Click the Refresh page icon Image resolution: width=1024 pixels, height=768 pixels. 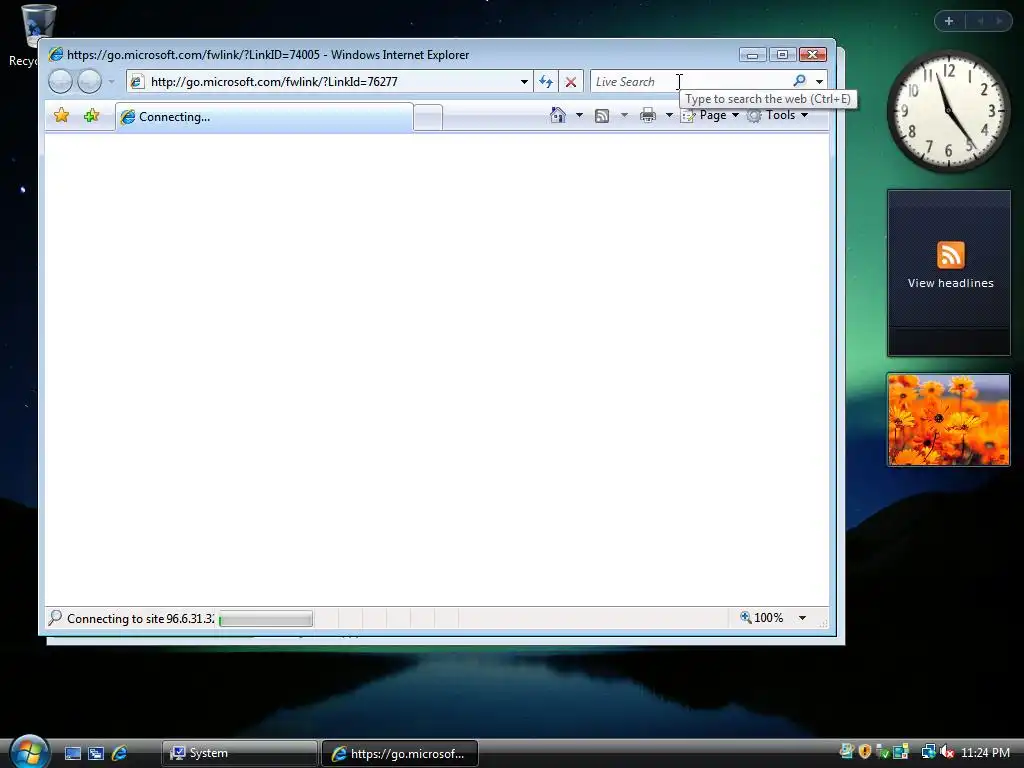point(546,82)
